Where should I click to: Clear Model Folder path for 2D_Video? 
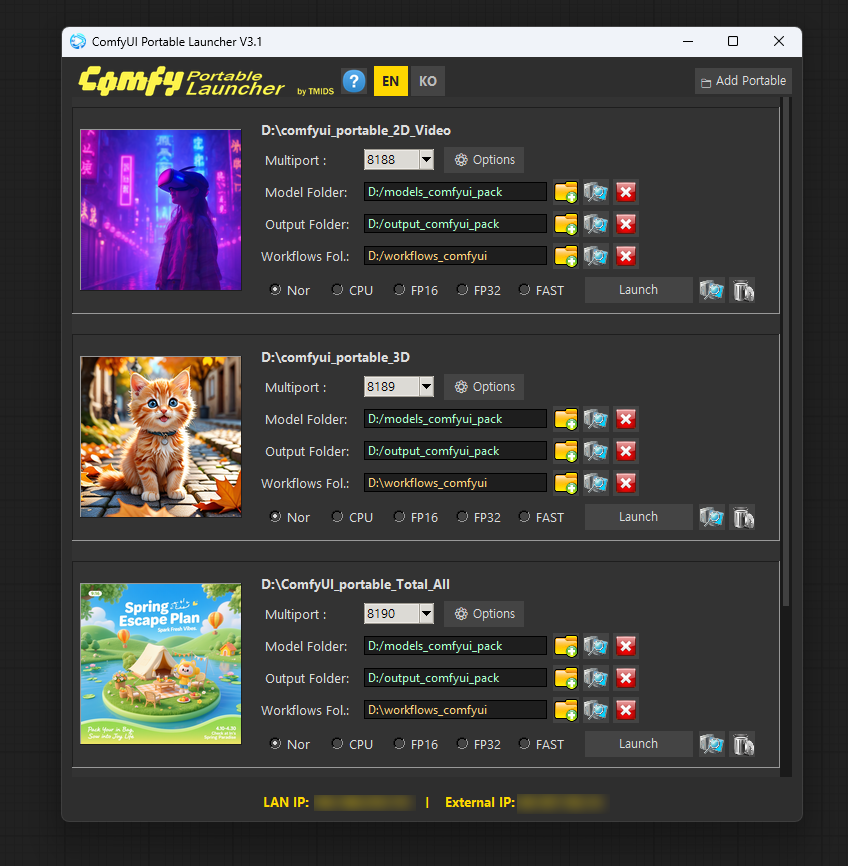click(625, 192)
